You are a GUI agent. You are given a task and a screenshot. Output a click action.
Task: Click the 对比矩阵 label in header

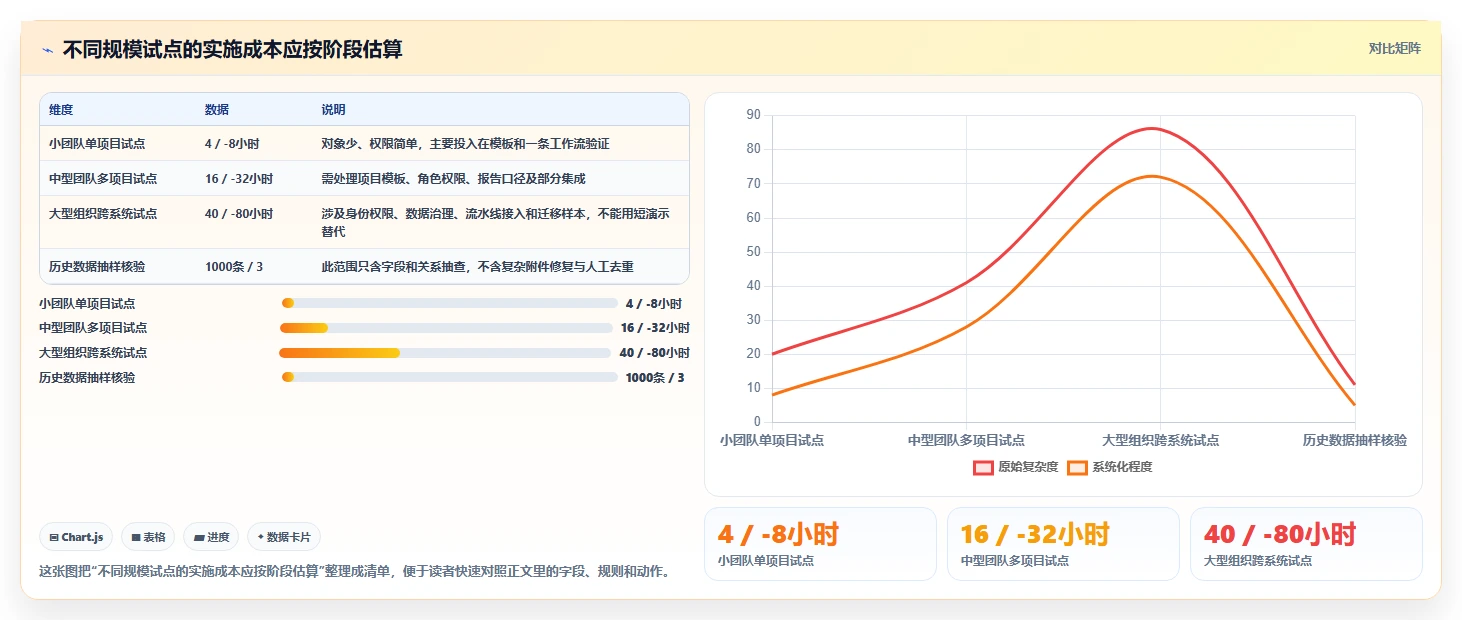pos(1394,48)
